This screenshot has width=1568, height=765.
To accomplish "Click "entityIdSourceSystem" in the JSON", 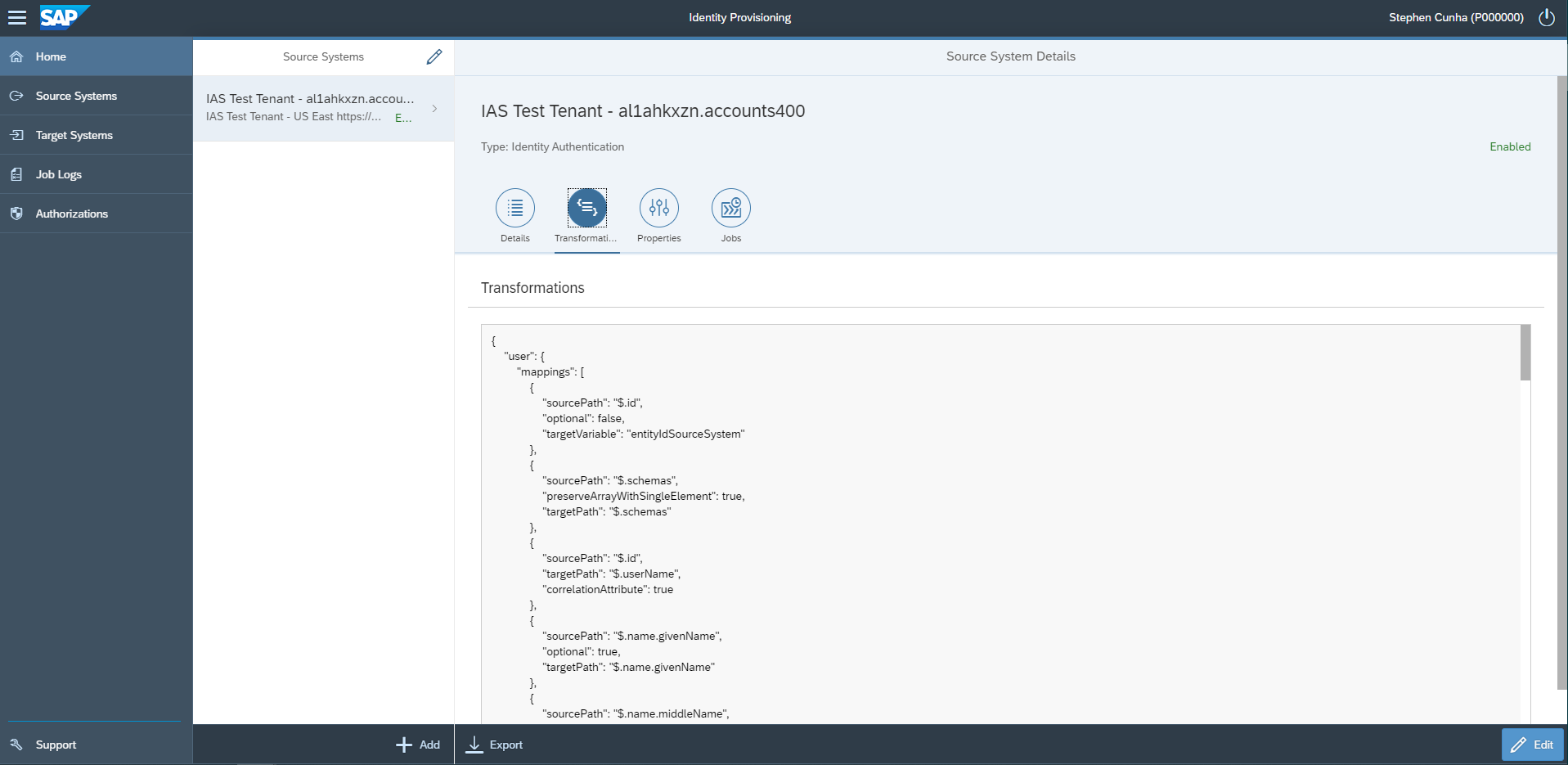I will tap(685, 434).
